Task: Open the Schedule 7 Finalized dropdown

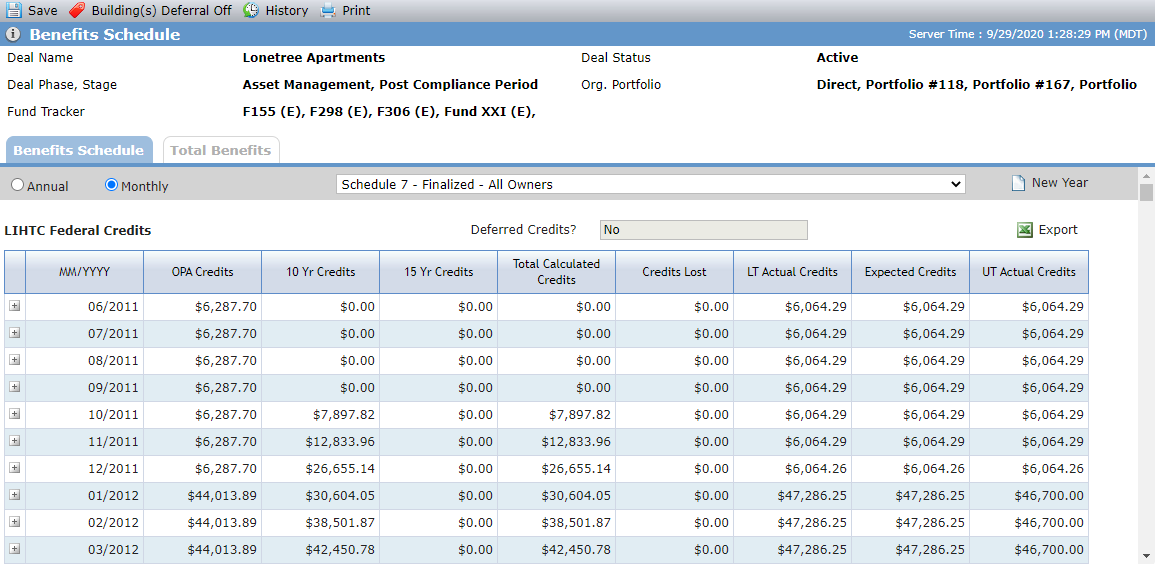Action: pyautogui.click(x=650, y=184)
